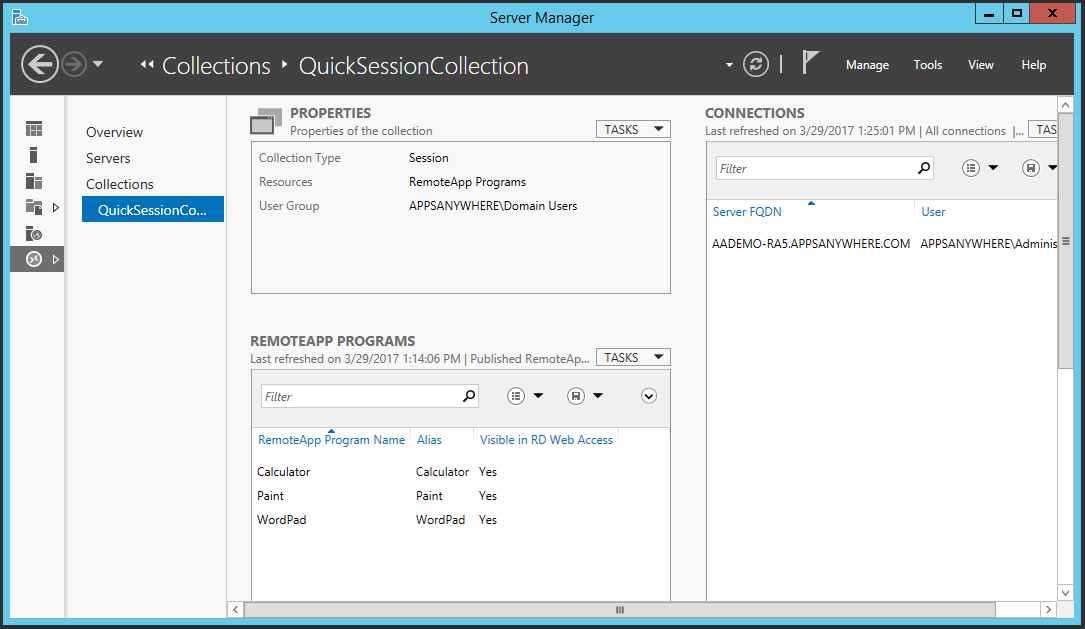Select the Local Server sidebar icon
This screenshot has width=1085, height=629.
(34, 155)
